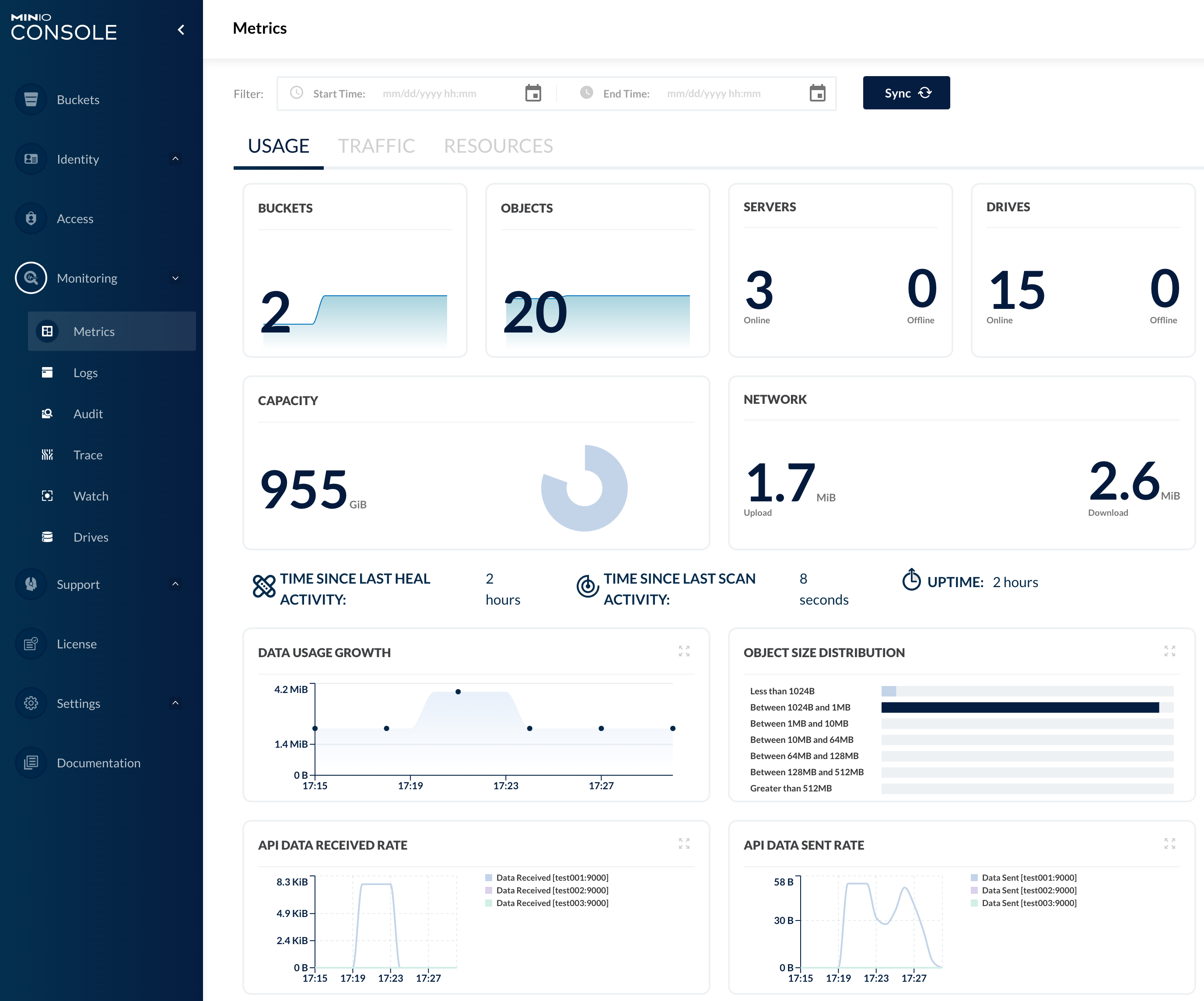Toggle the Data Sent test003:9000 legend swatch

(974, 903)
